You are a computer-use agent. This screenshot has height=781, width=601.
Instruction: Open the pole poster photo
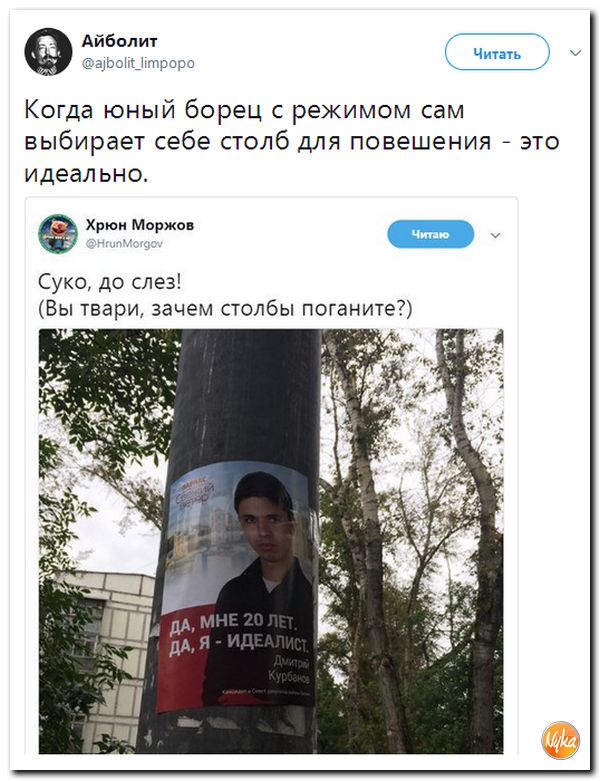[271, 541]
